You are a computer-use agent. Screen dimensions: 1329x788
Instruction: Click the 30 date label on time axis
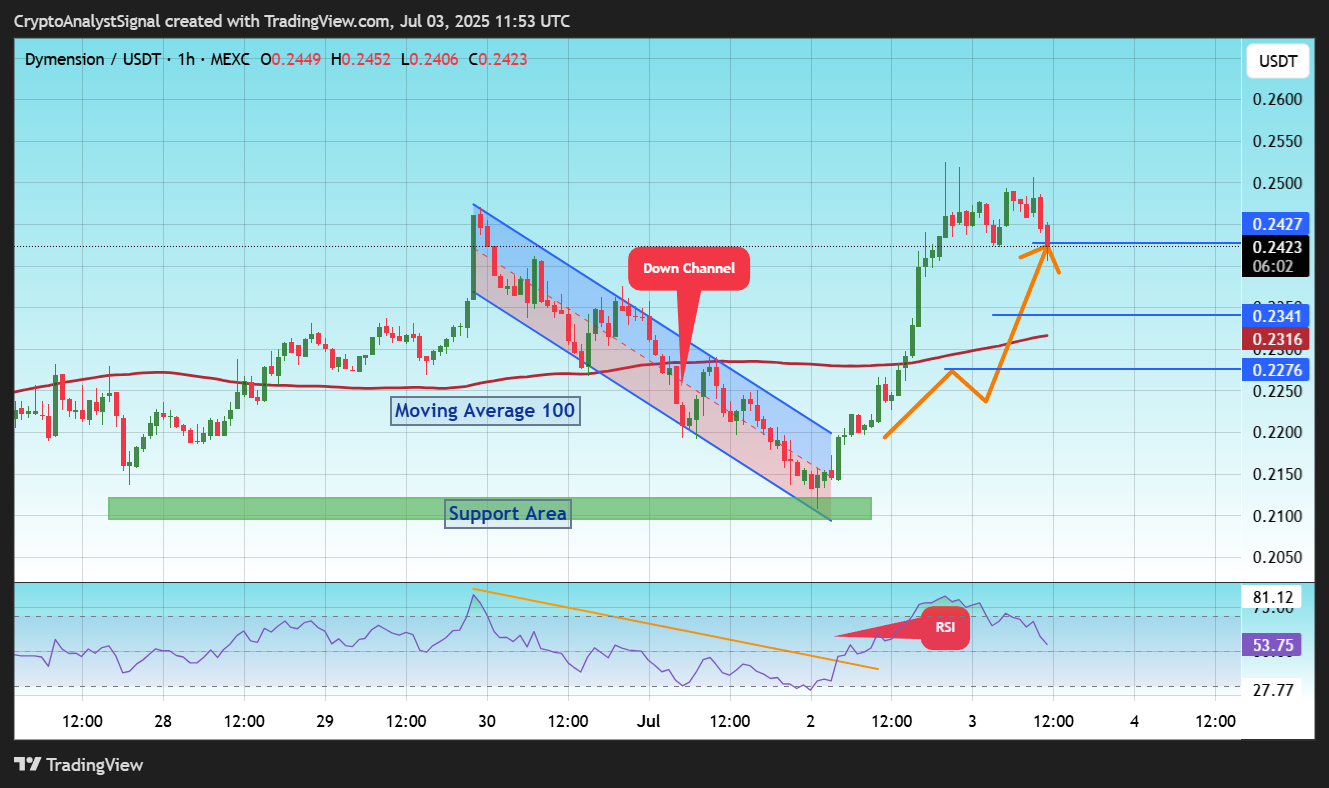tap(487, 721)
